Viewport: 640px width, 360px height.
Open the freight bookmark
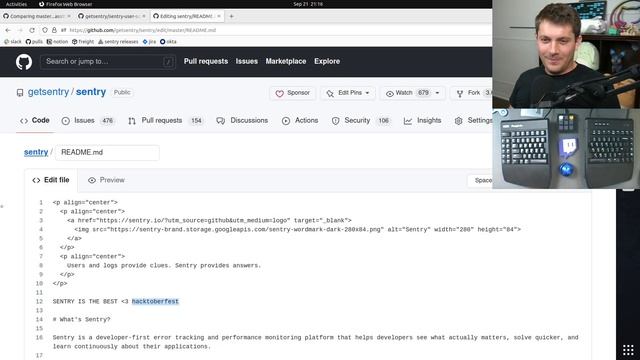pyautogui.click(x=83, y=42)
